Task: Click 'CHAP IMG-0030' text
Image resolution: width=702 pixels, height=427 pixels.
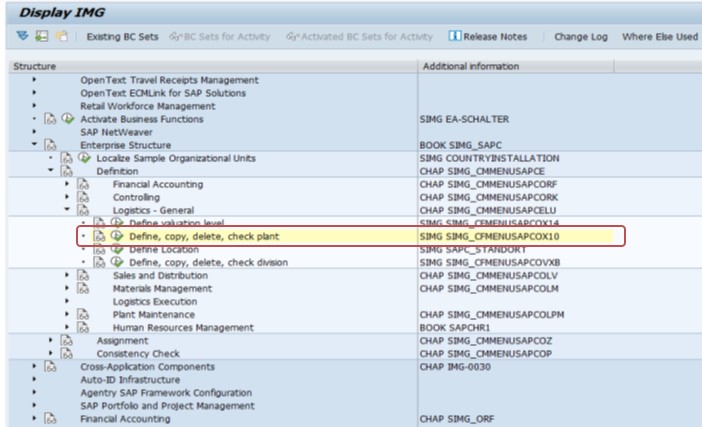Action: tap(455, 367)
